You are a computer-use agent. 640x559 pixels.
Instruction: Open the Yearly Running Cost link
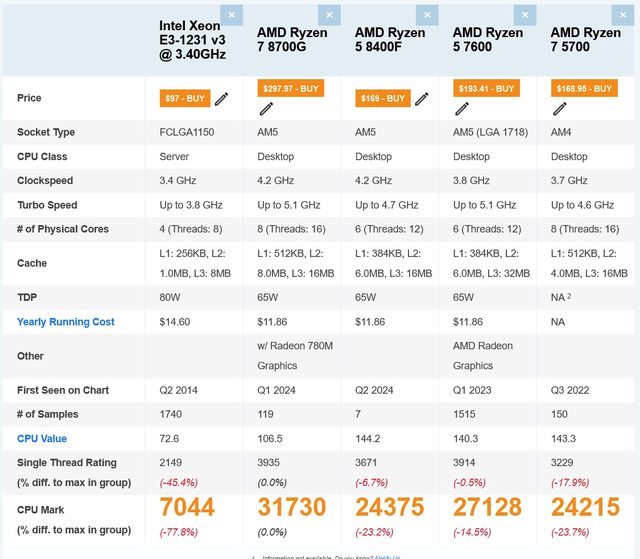(66, 322)
